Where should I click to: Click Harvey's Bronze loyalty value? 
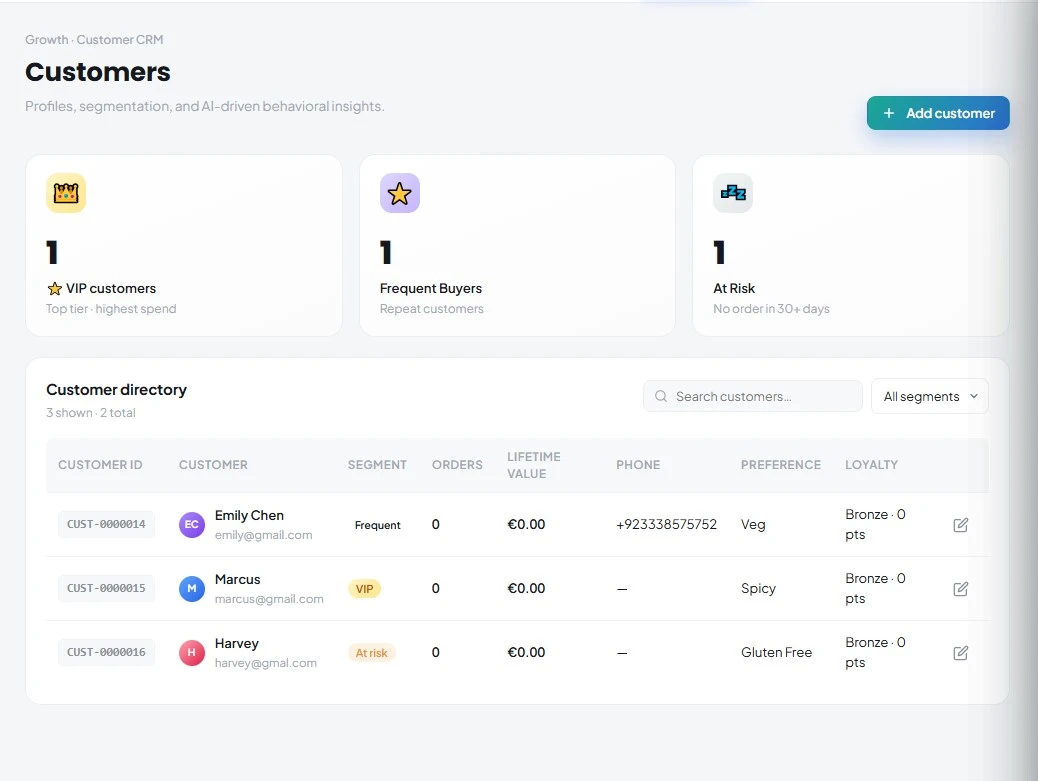pyautogui.click(x=875, y=652)
